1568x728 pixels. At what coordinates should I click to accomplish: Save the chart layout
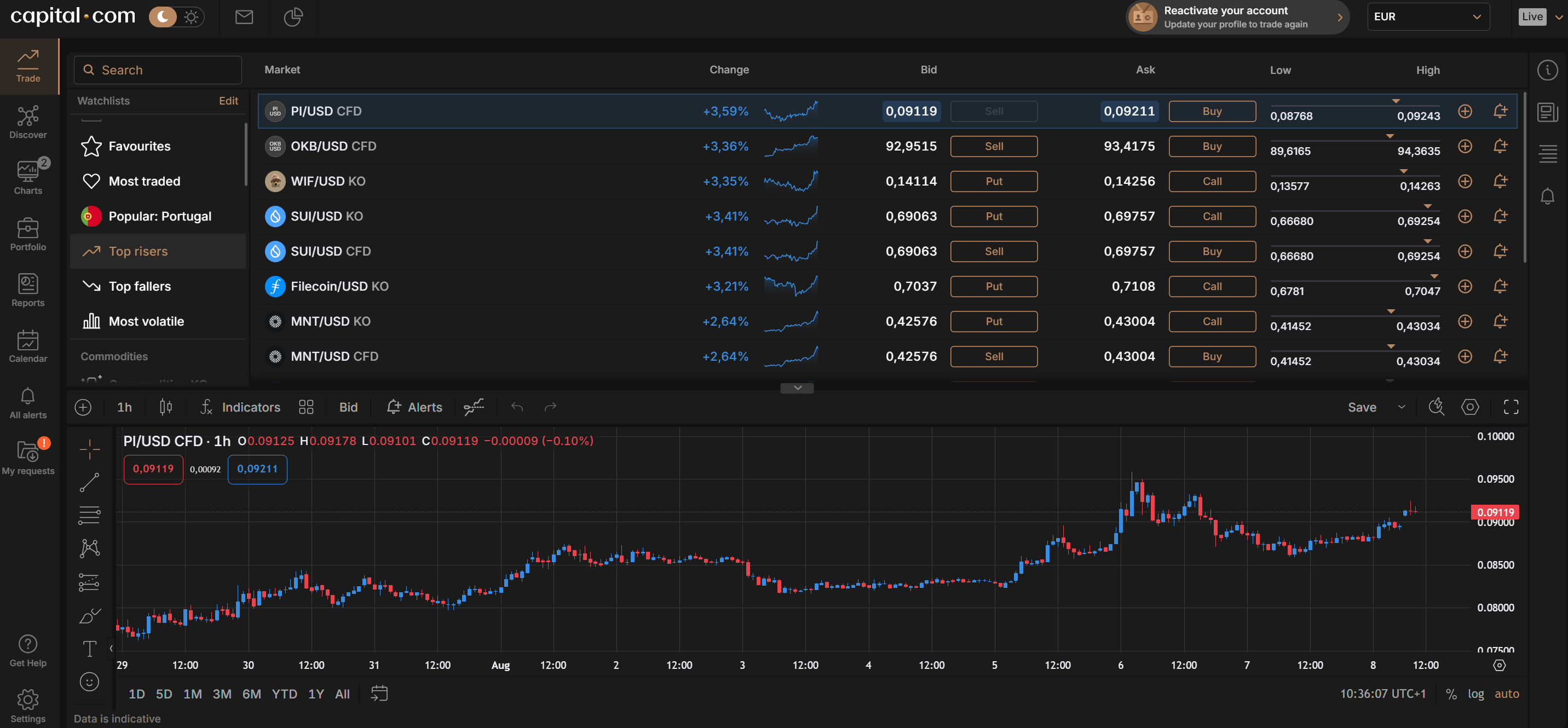point(1362,407)
